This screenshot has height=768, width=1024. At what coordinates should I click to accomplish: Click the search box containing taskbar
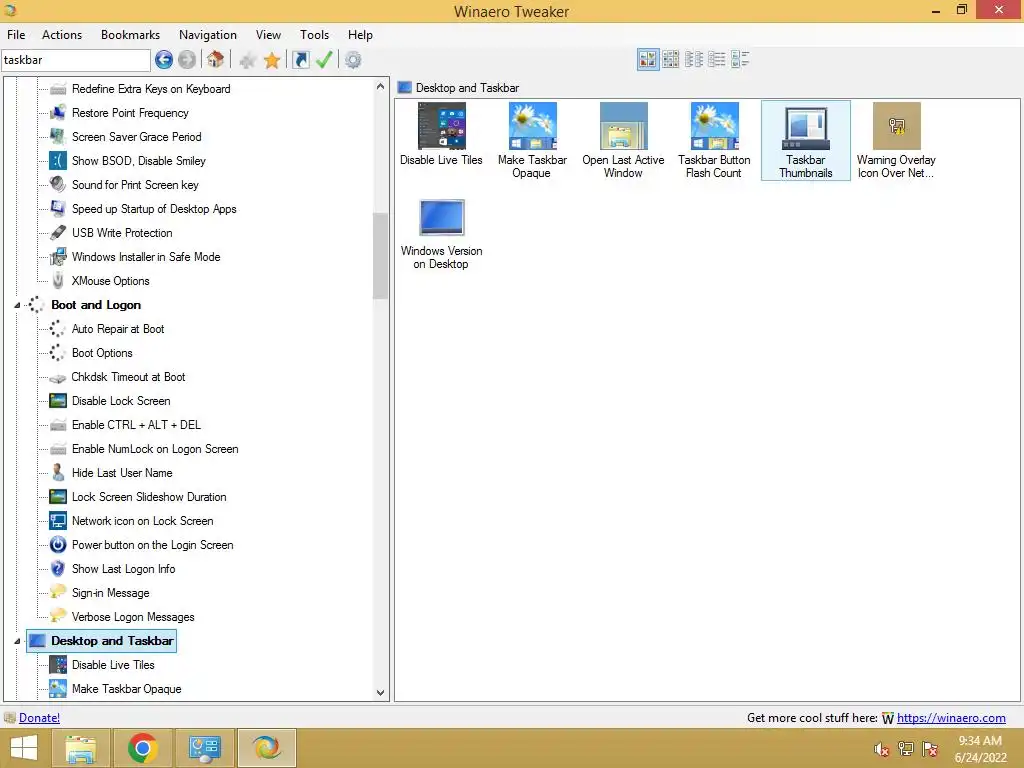click(76, 60)
